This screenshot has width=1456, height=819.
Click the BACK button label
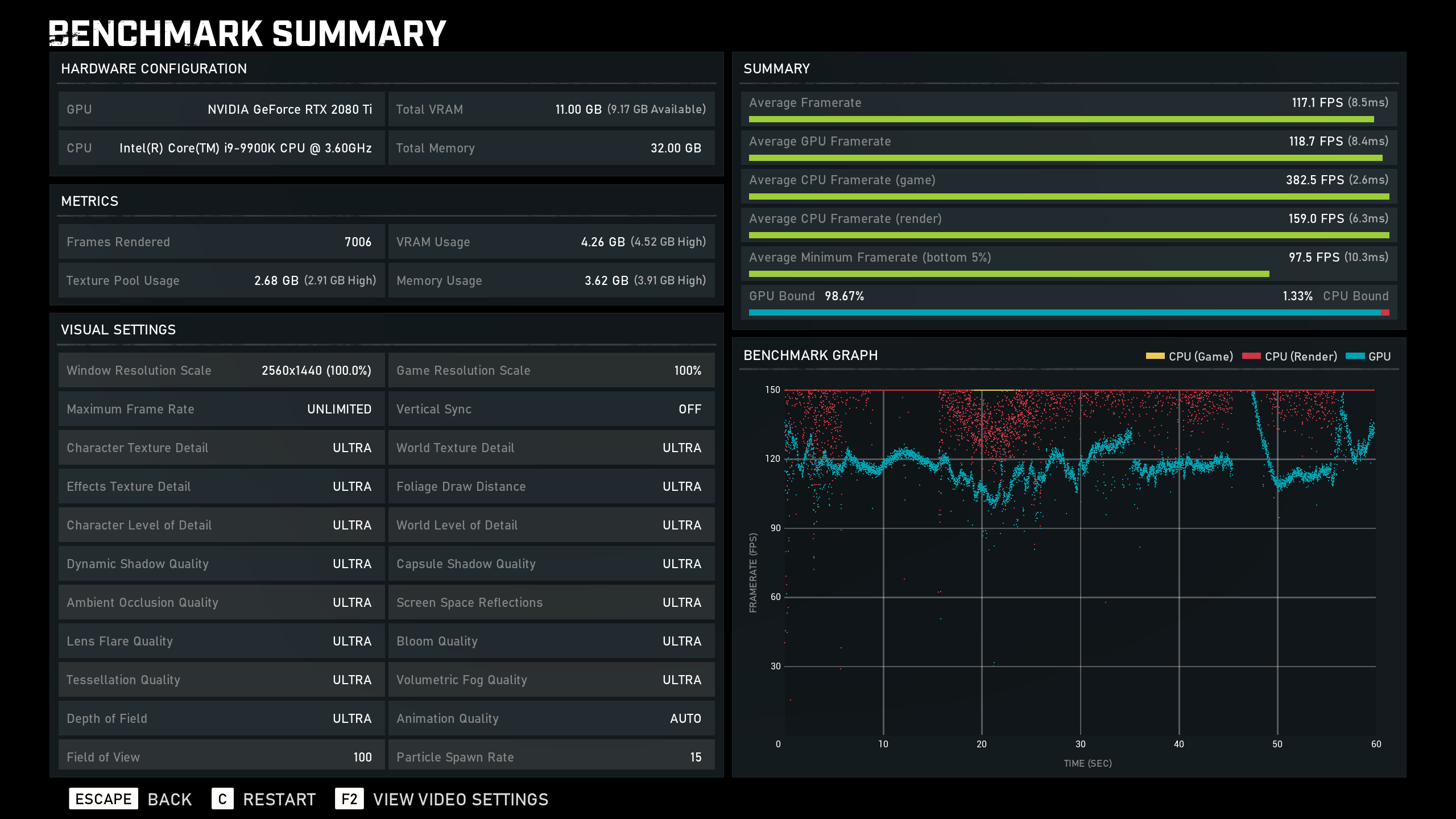pyautogui.click(x=169, y=799)
